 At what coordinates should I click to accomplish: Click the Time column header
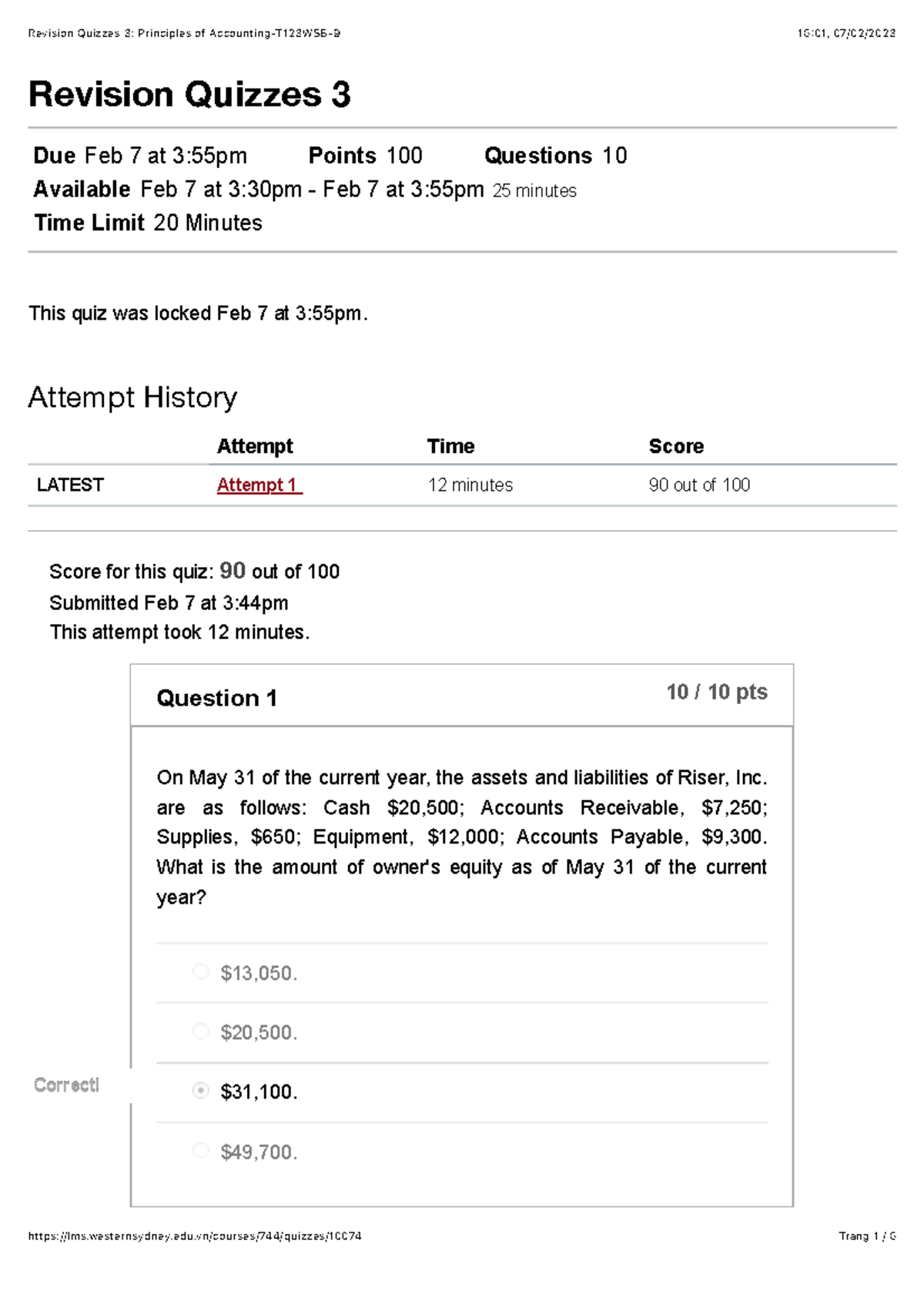click(x=450, y=446)
